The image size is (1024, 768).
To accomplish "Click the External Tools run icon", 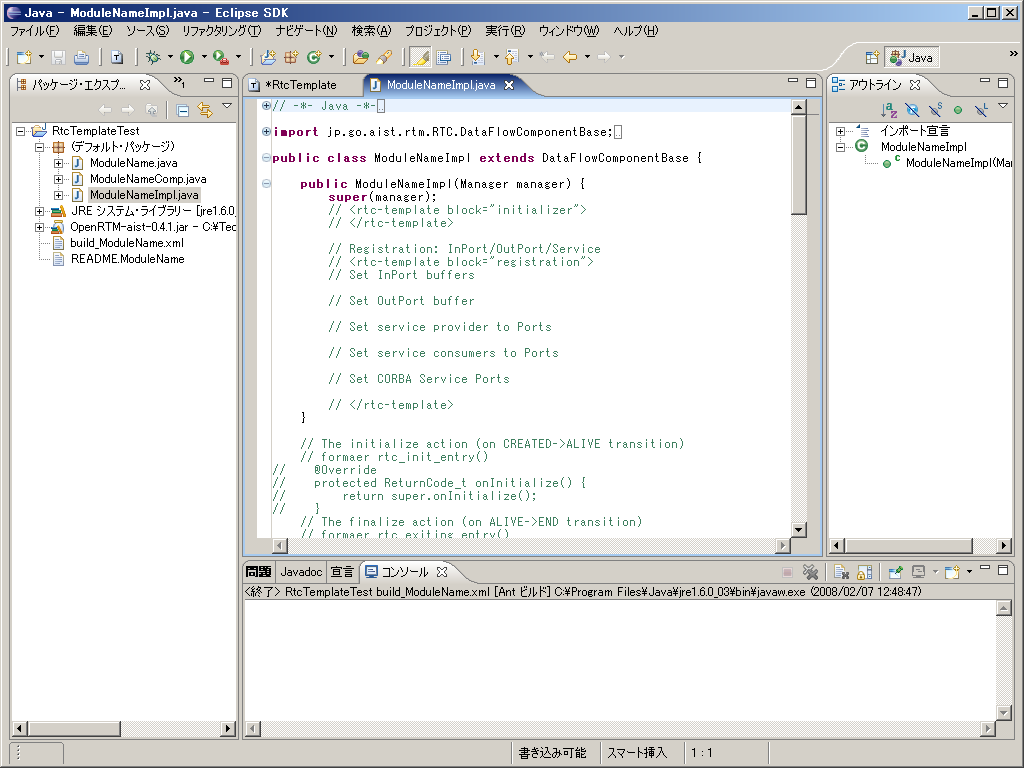I will pos(221,57).
